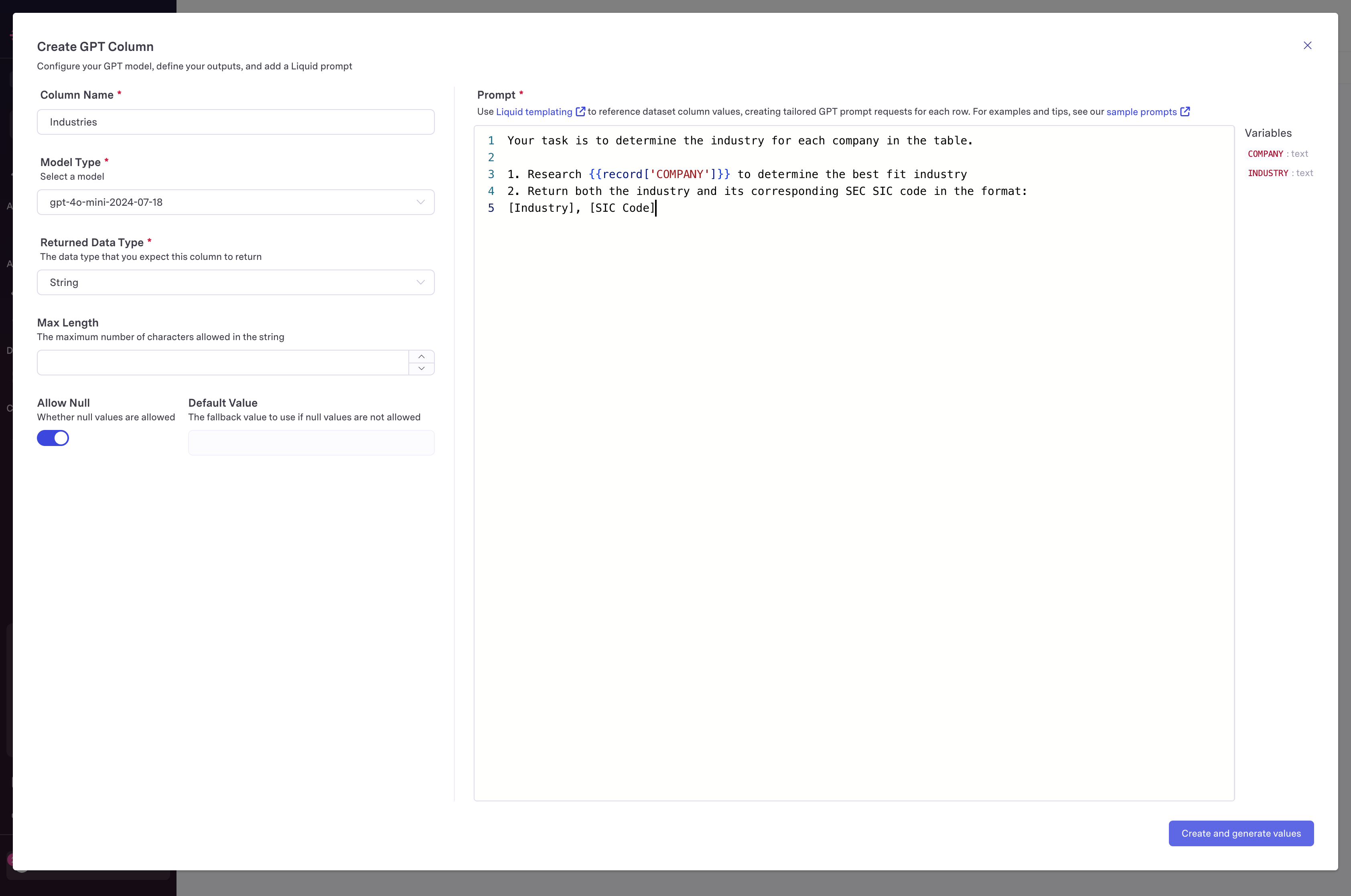Click the Column Name input field
Viewport: 1351px width, 896px height.
pyautogui.click(x=235, y=122)
